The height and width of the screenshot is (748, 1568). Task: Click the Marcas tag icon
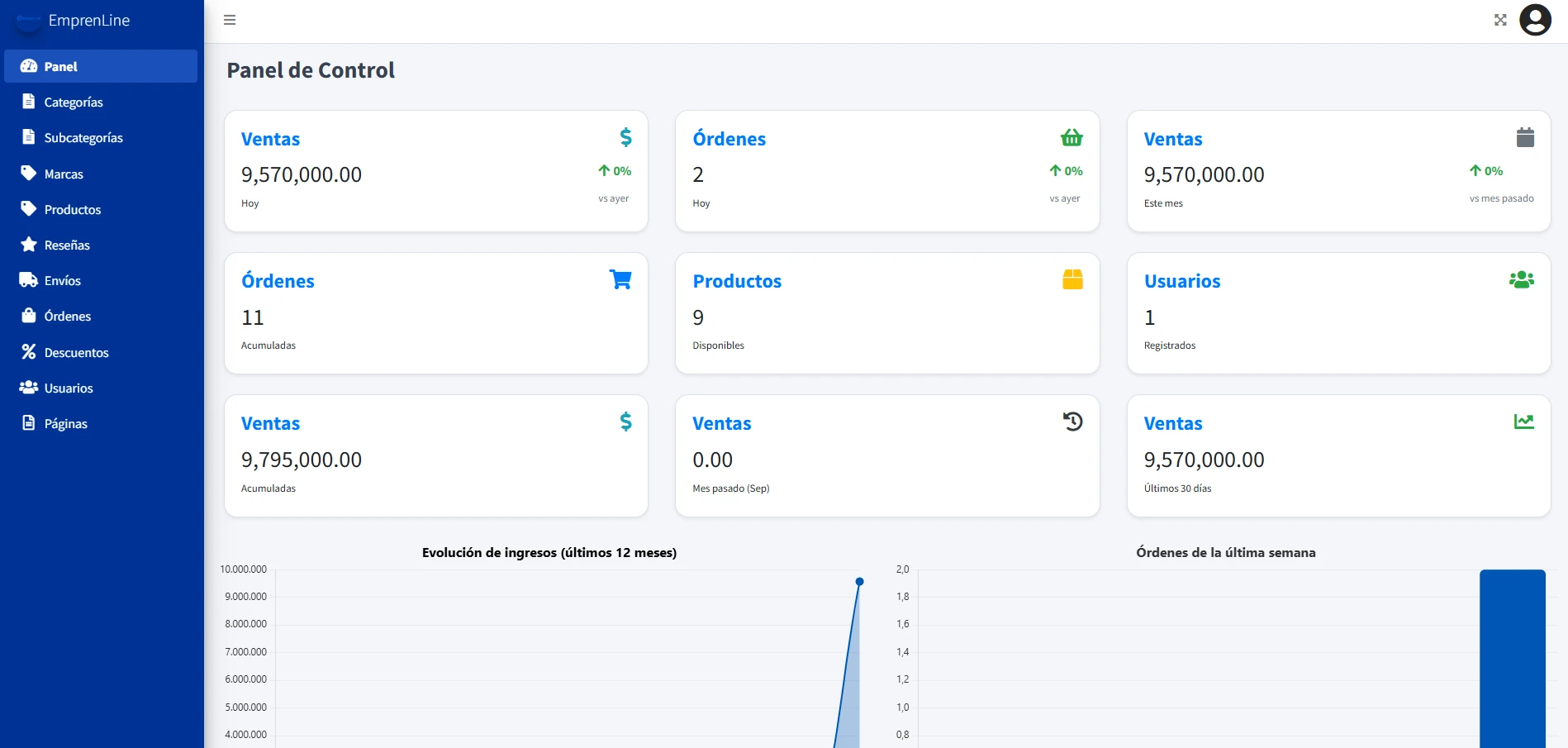(29, 173)
